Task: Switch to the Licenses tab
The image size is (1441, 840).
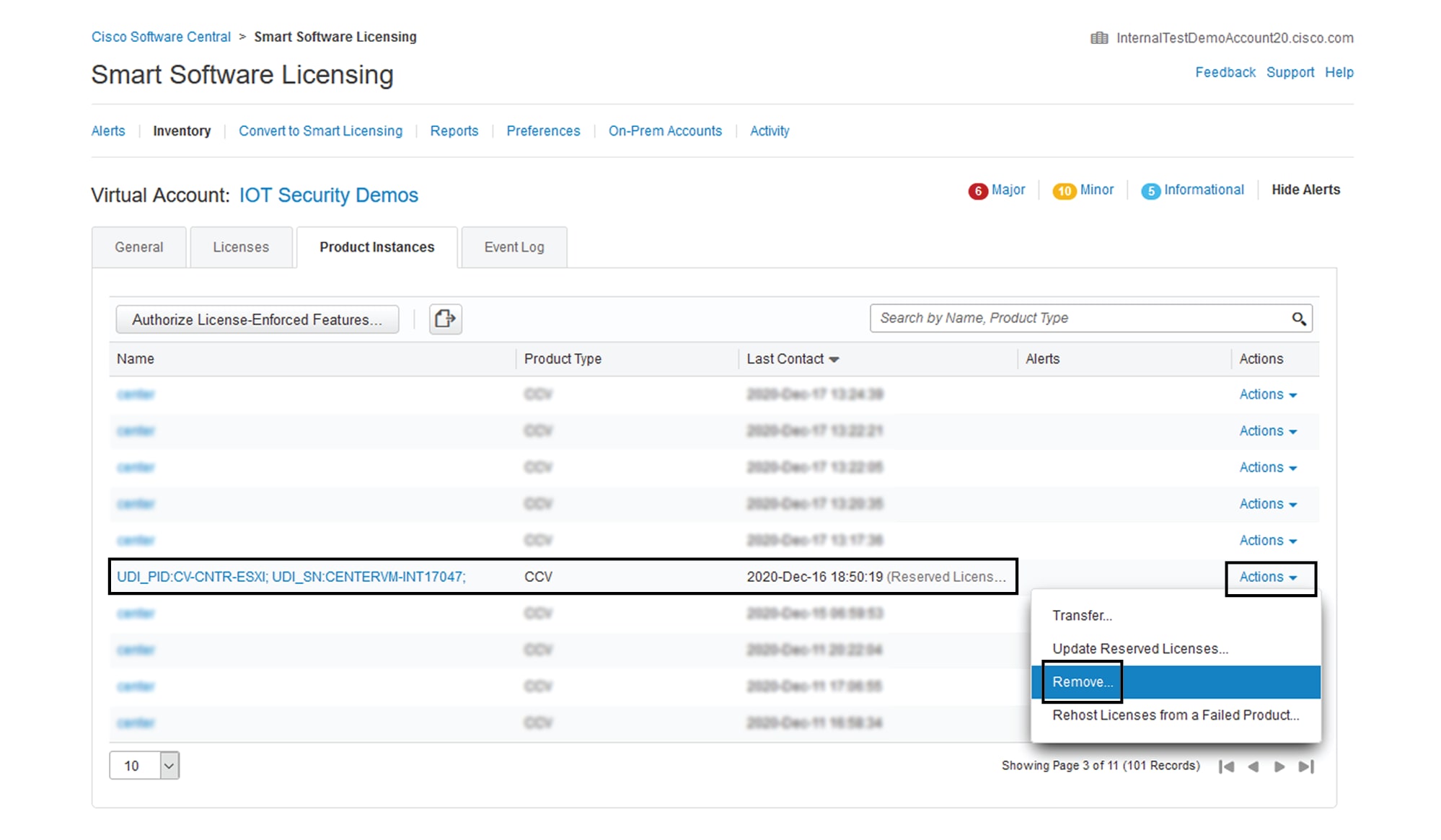Action: (x=241, y=247)
